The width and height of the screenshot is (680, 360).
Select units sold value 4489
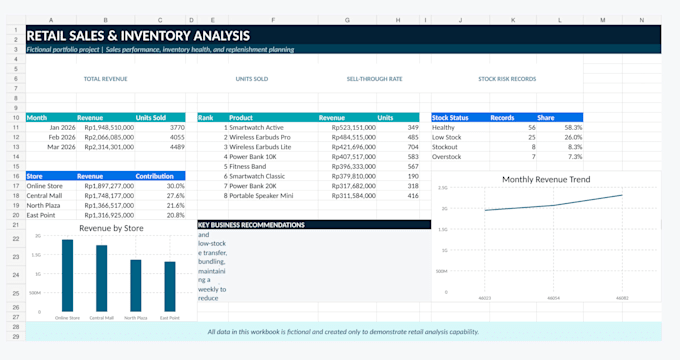click(x=160, y=147)
